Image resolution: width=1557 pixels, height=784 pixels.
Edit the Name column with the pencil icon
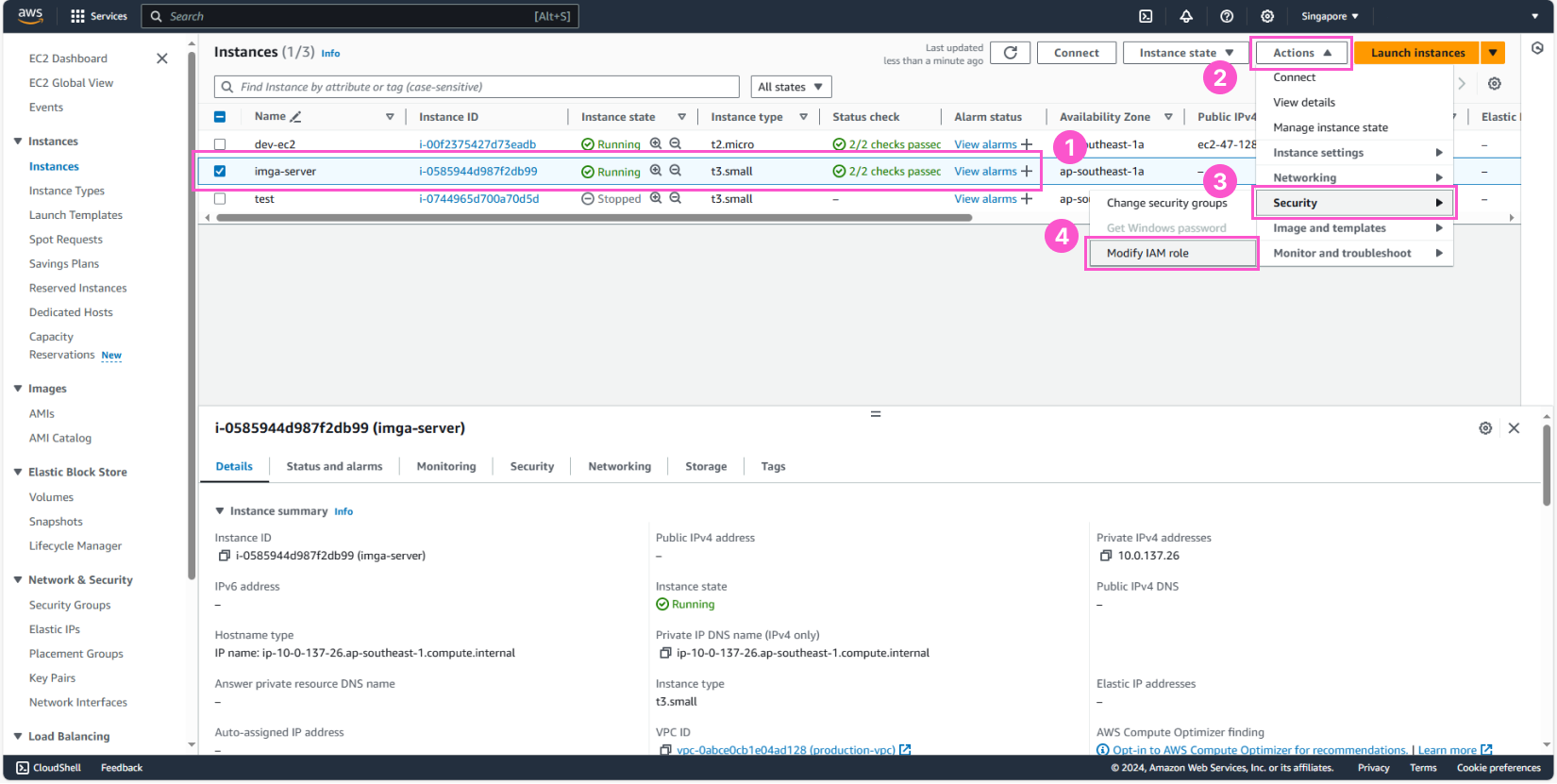295,117
